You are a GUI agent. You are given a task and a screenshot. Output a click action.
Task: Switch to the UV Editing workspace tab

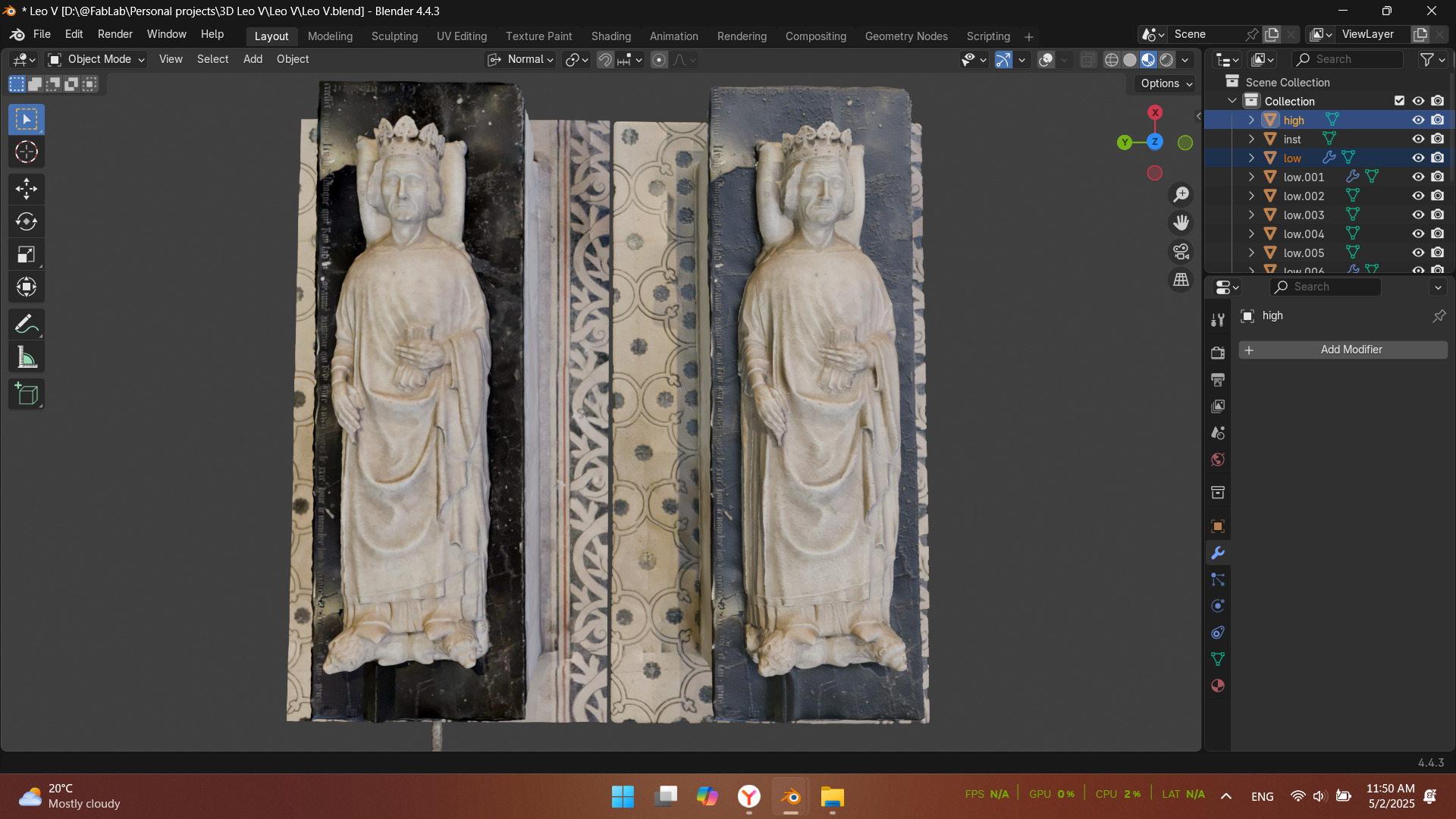coord(462,36)
